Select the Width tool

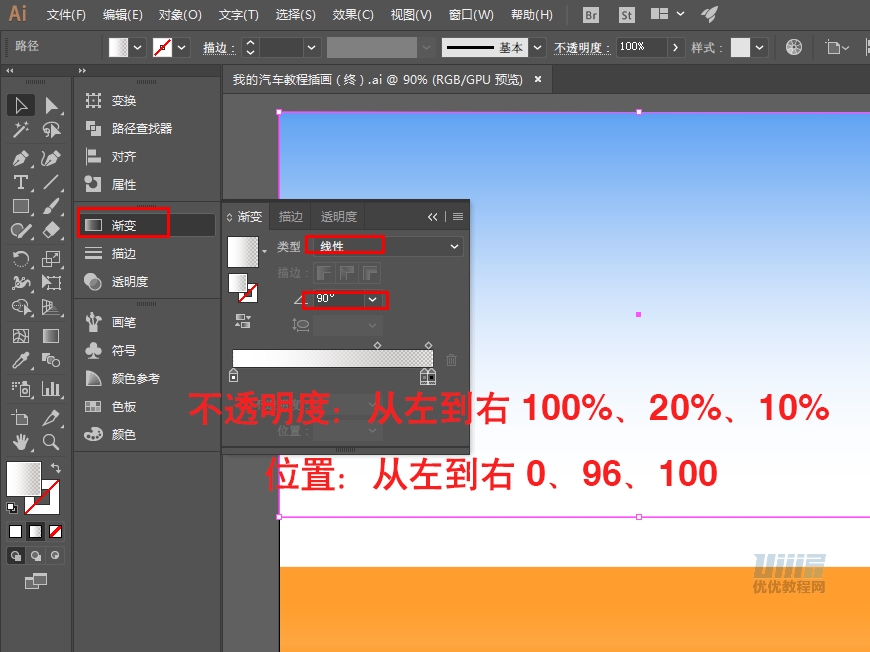pyautogui.click(x=21, y=282)
